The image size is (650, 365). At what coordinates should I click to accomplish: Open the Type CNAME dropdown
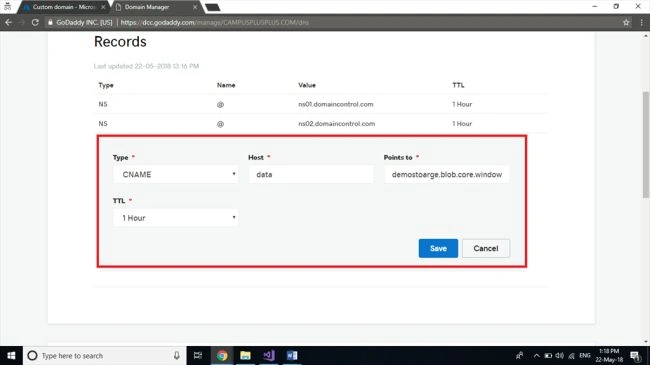(x=176, y=175)
